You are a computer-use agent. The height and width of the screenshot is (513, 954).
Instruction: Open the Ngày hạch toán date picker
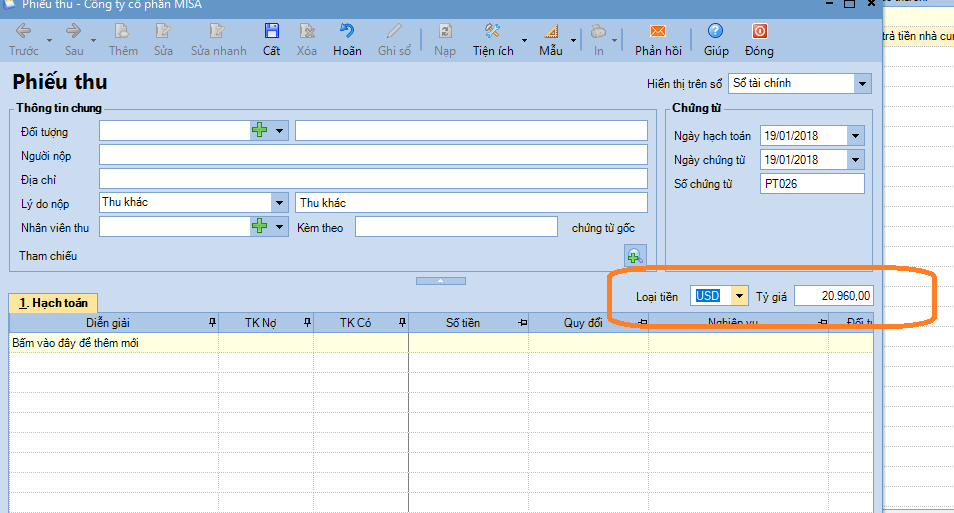(x=855, y=136)
